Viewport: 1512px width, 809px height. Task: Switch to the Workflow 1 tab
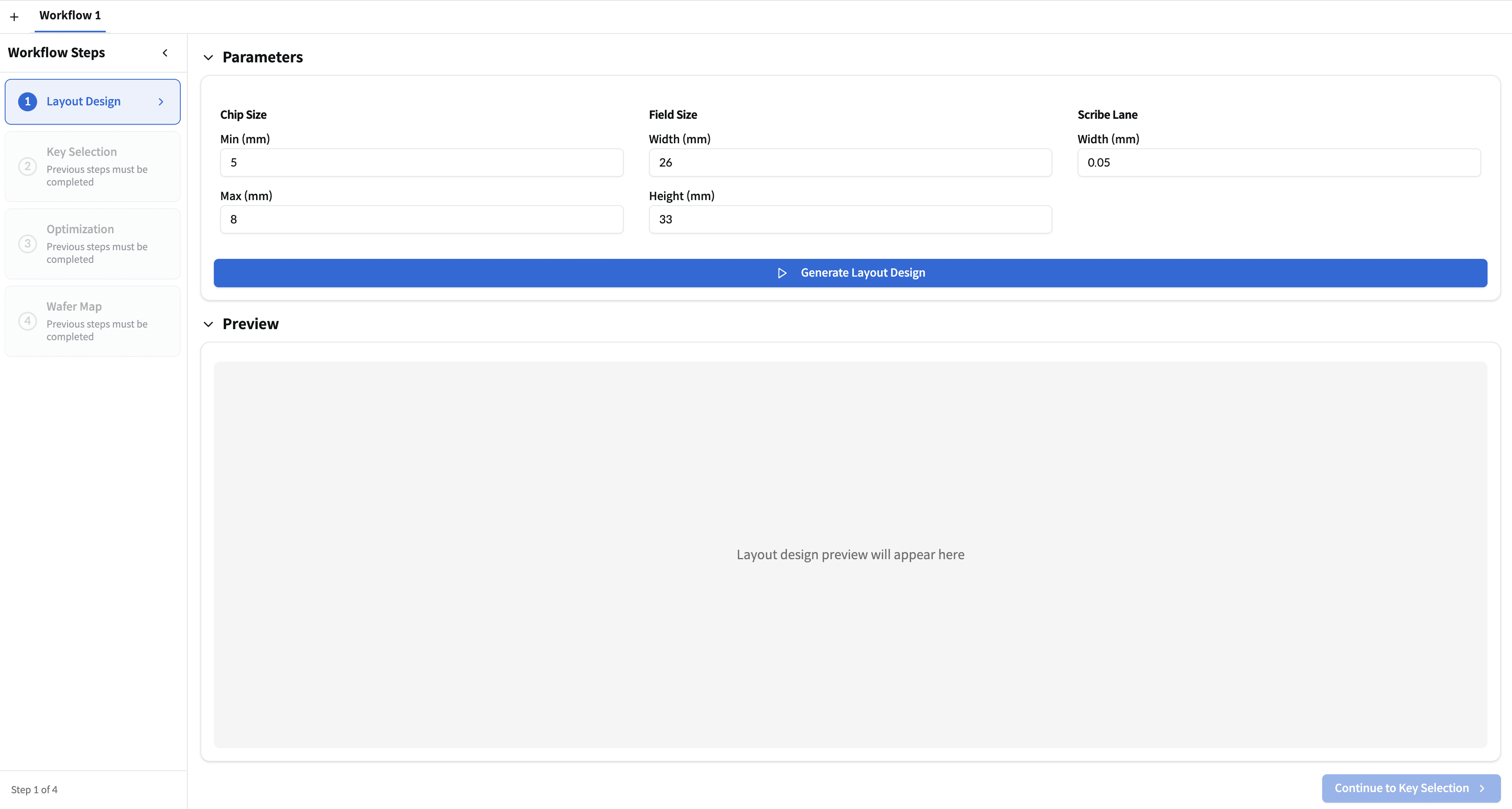coord(70,15)
